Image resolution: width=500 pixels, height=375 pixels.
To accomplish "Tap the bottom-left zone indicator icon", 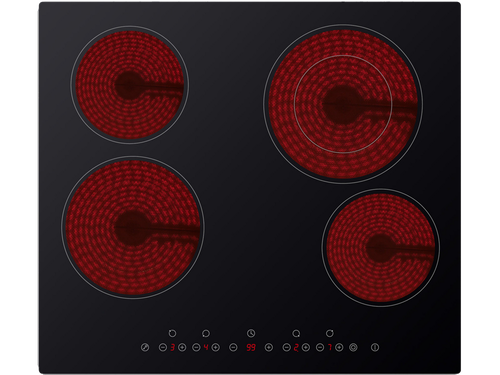I will [x=206, y=333].
